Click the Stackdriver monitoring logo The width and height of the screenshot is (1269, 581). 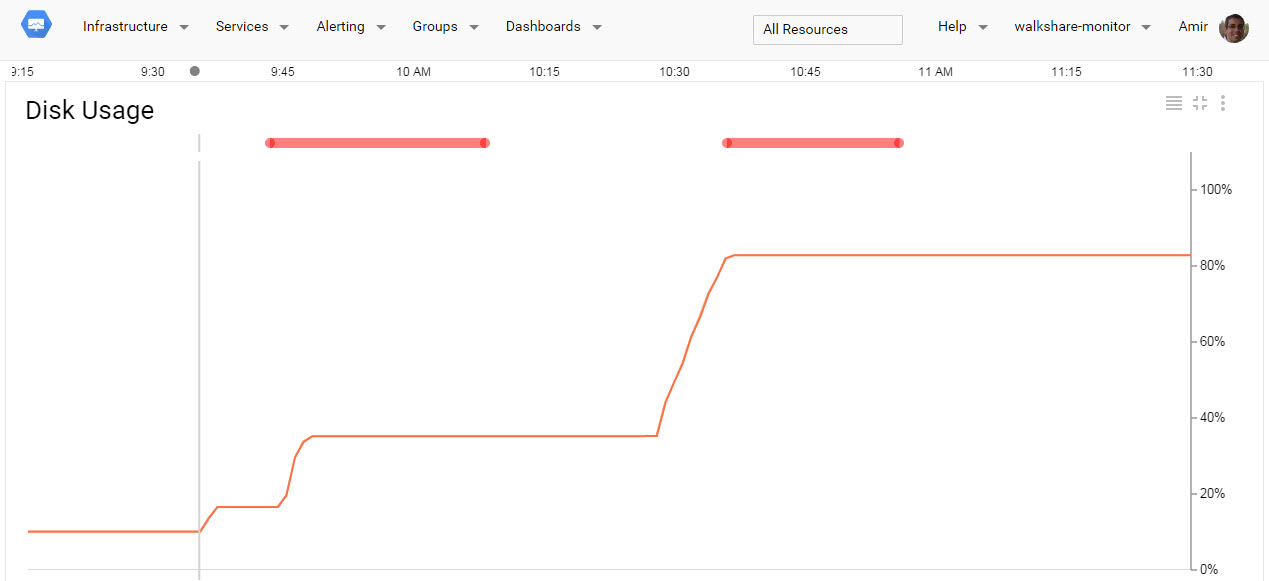(x=36, y=26)
